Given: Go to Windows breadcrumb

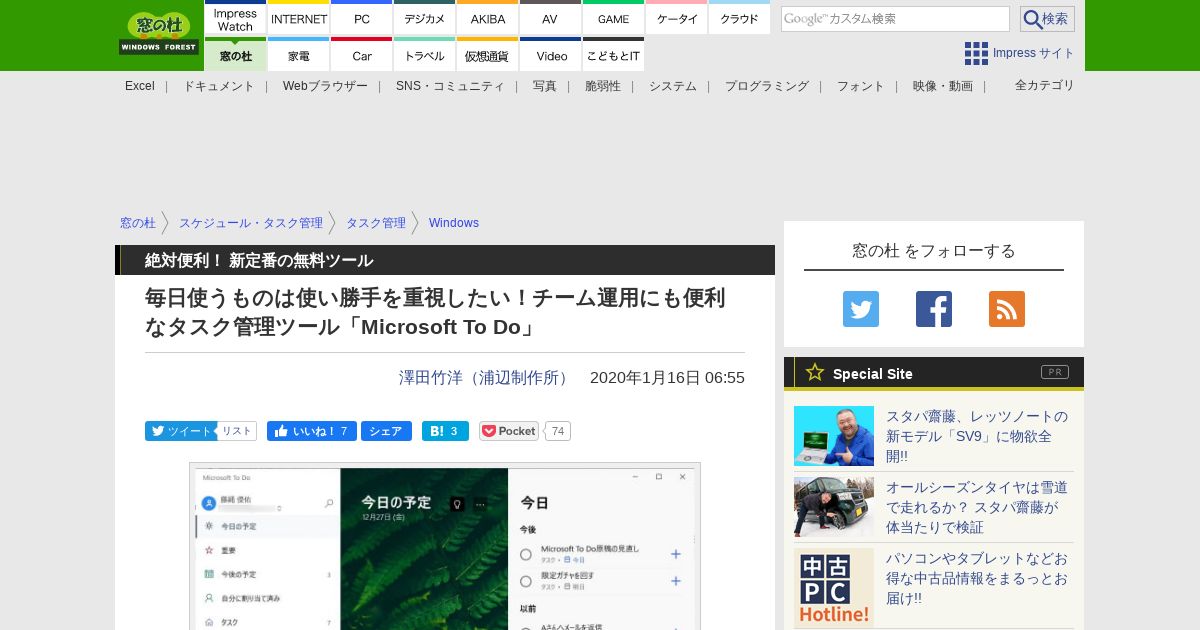Looking at the screenshot, I should [x=454, y=223].
